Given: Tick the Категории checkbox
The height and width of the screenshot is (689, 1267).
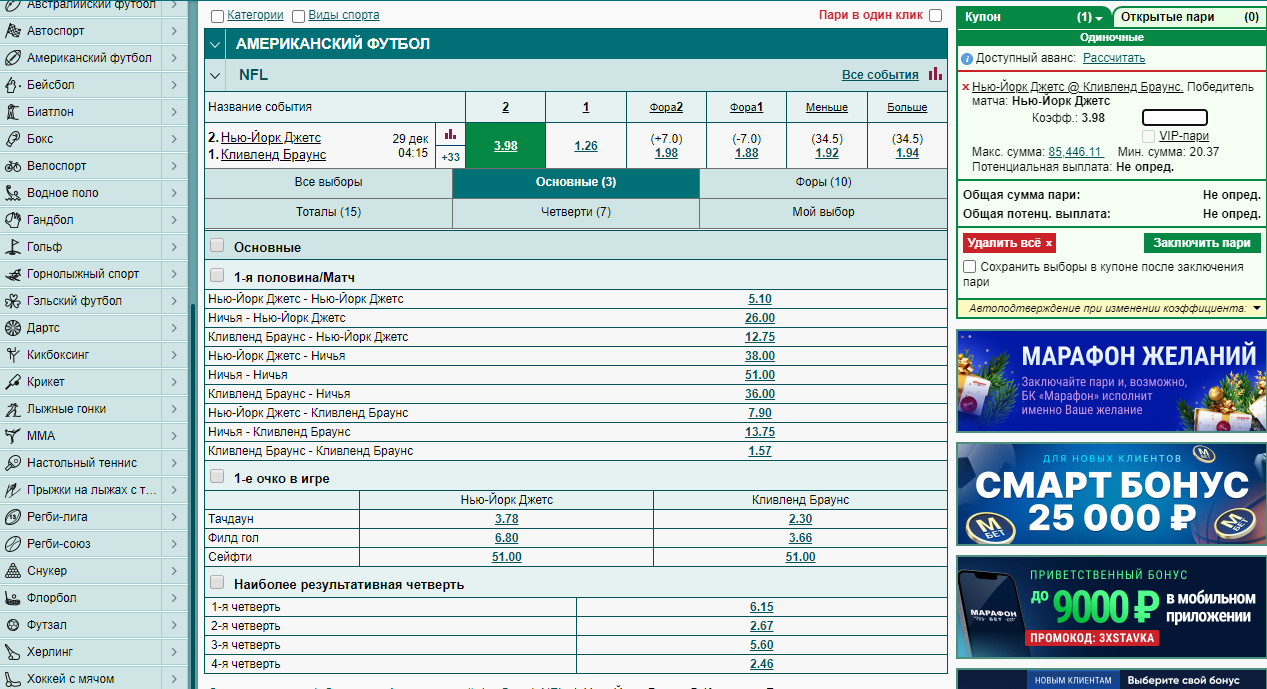Looking at the screenshot, I should pyautogui.click(x=218, y=16).
